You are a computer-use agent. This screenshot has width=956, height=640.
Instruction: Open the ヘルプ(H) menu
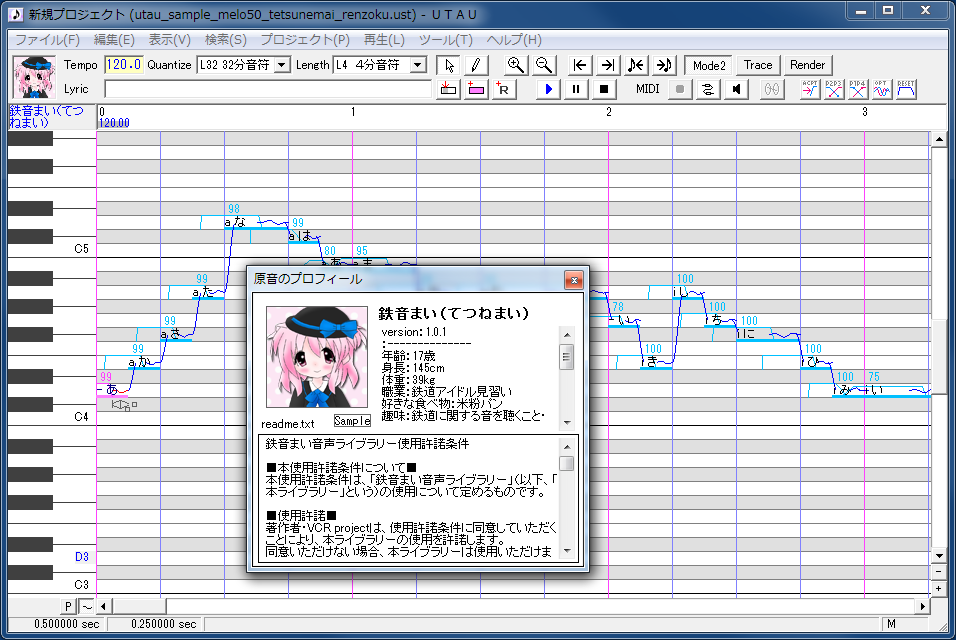pyautogui.click(x=514, y=40)
